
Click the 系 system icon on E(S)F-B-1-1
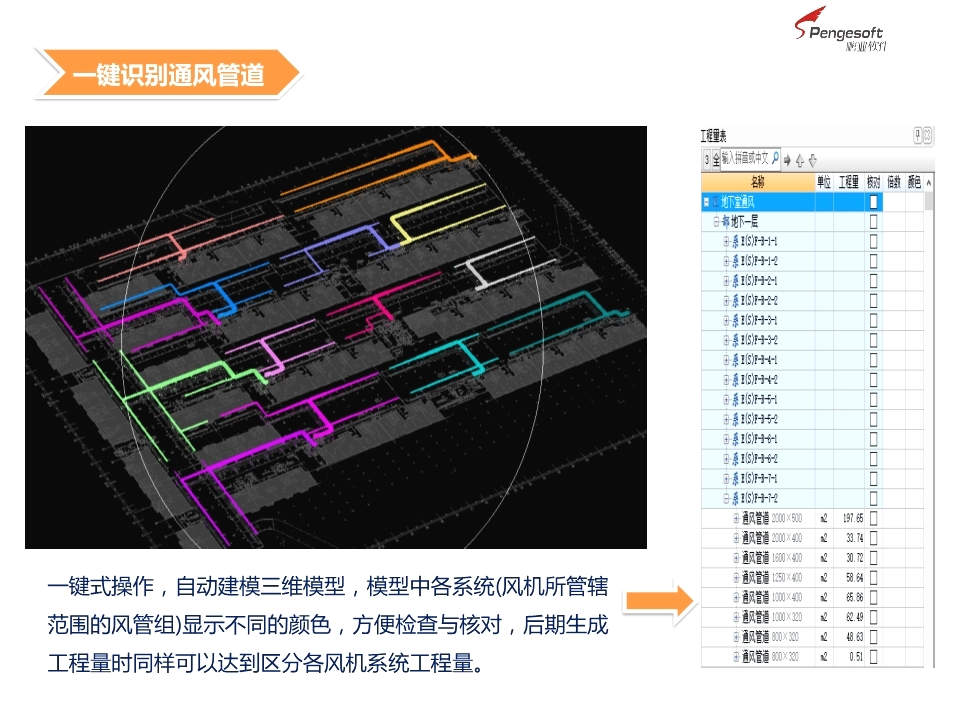(733, 240)
